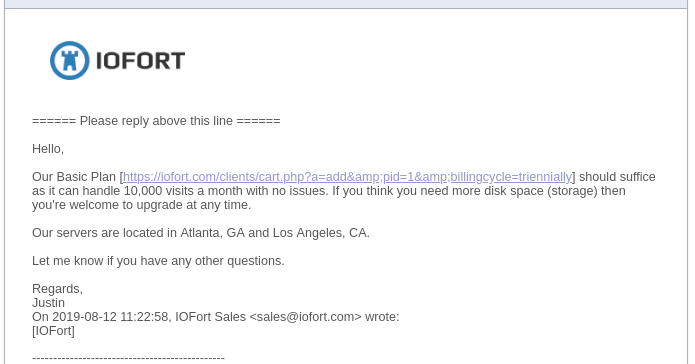Screen dimensions: 695x364
Task: Click the 'Let me know if you have any other questions' line
Action: point(158,261)
